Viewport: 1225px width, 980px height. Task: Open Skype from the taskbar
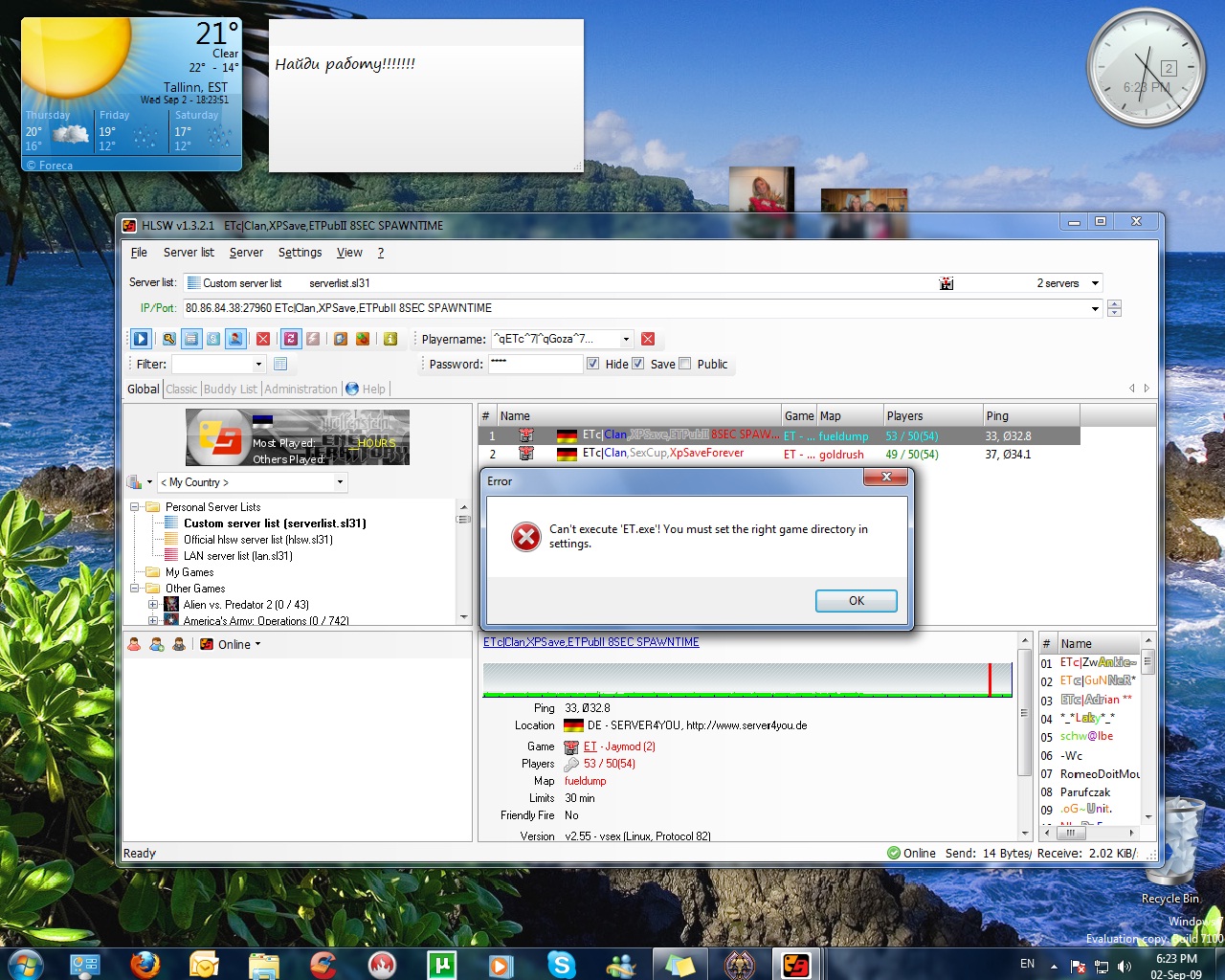tap(562, 965)
